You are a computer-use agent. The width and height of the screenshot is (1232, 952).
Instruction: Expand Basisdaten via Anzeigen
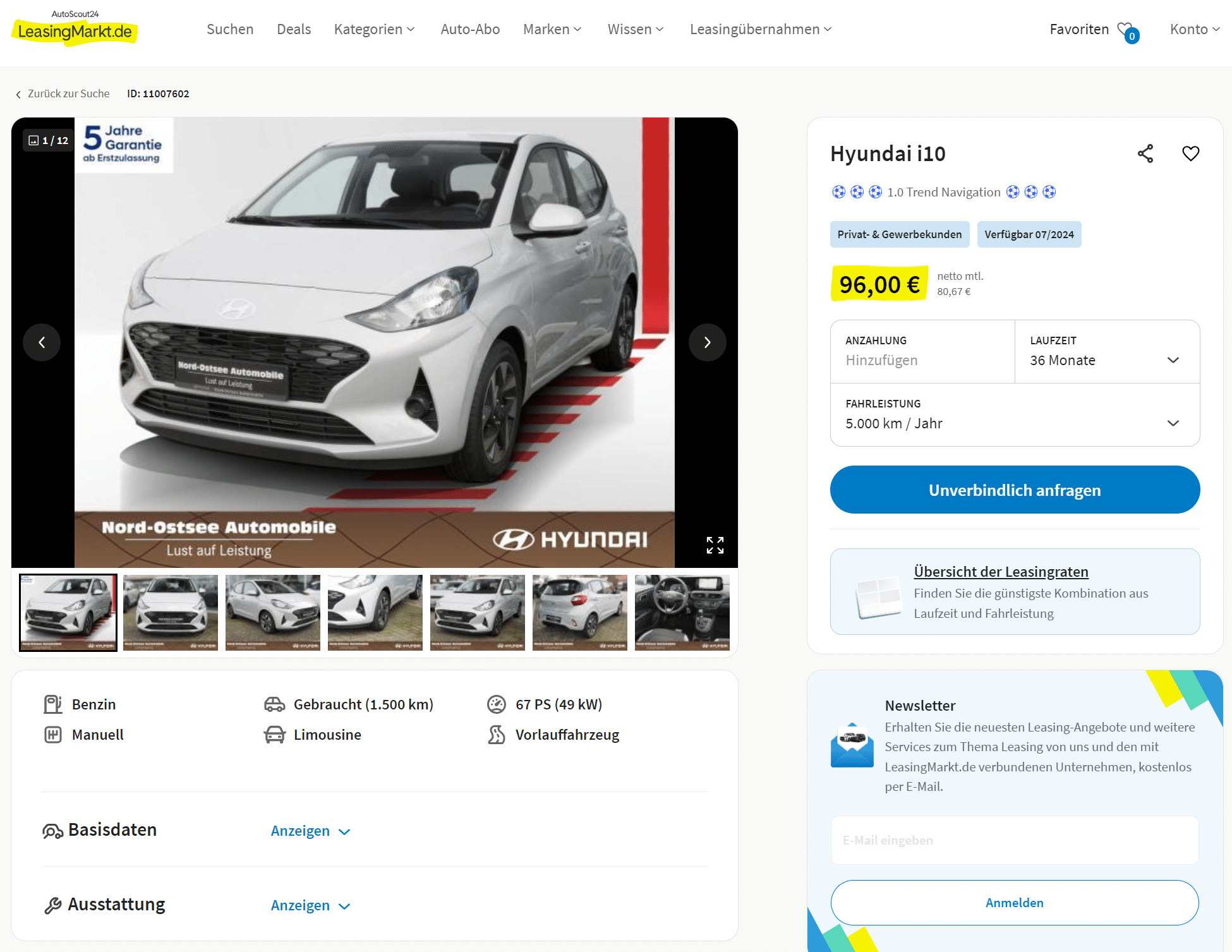click(310, 831)
